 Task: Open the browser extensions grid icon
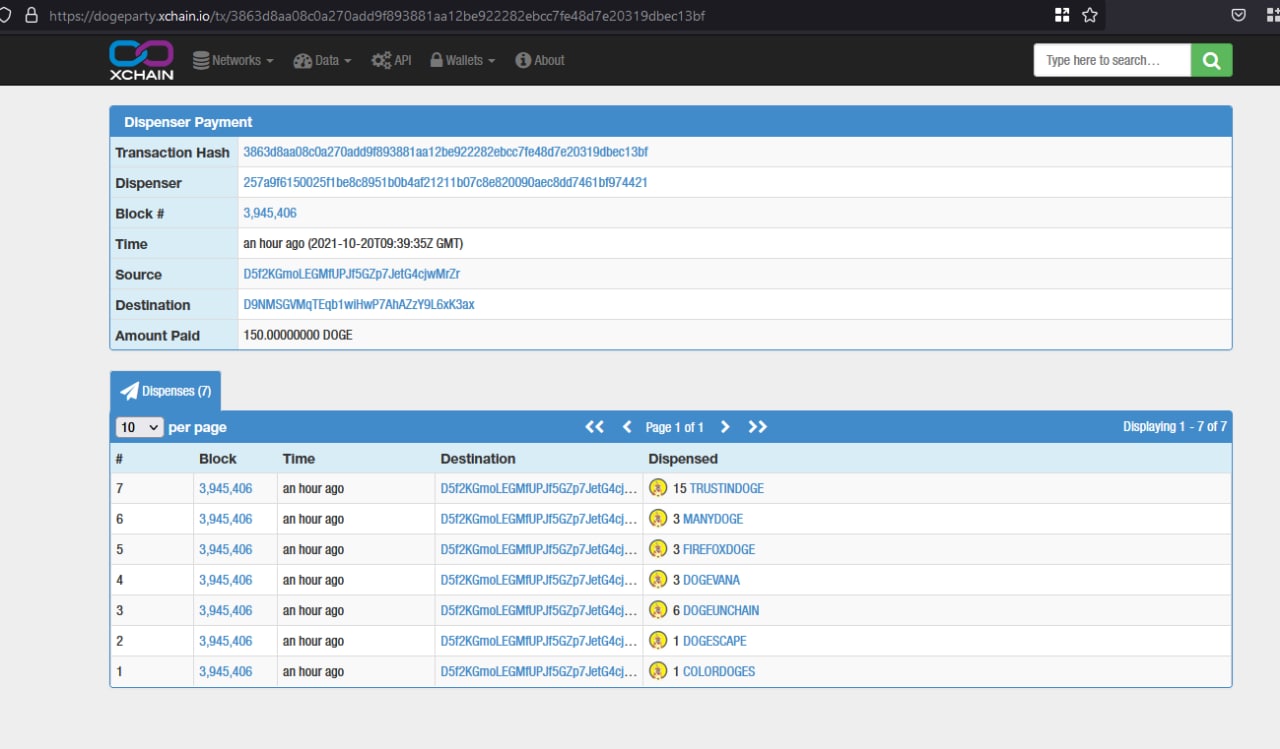click(x=1062, y=15)
